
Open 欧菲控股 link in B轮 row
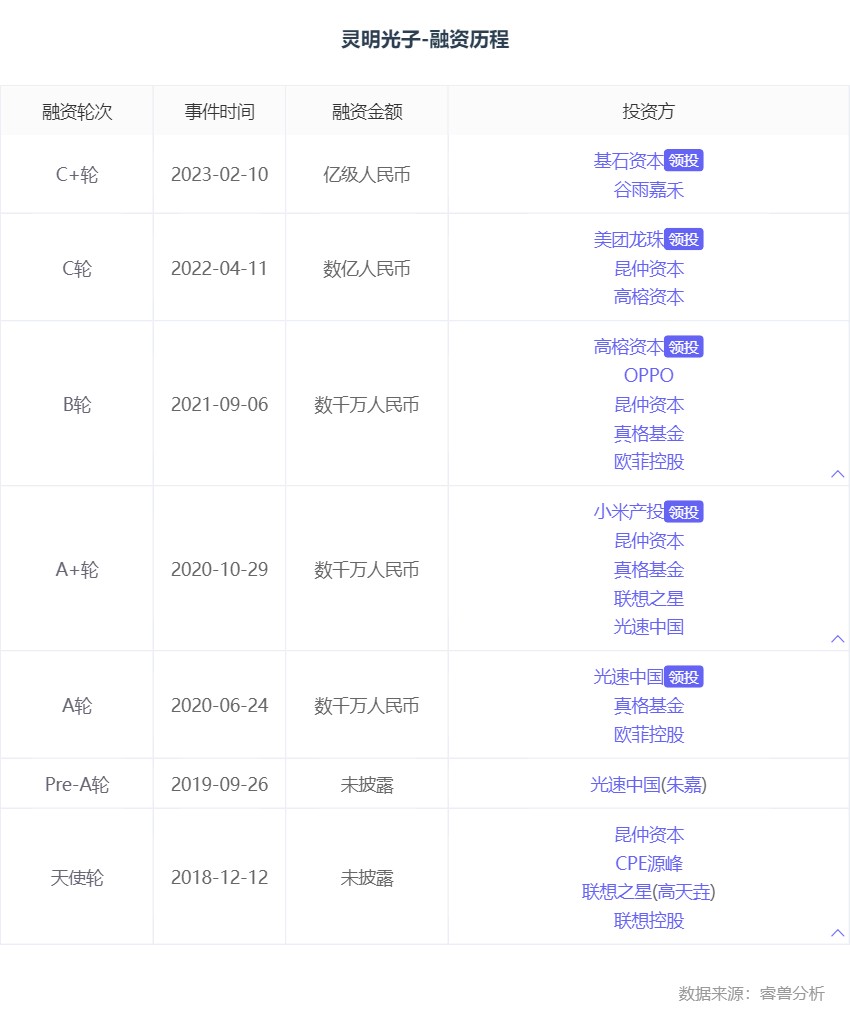[x=648, y=462]
